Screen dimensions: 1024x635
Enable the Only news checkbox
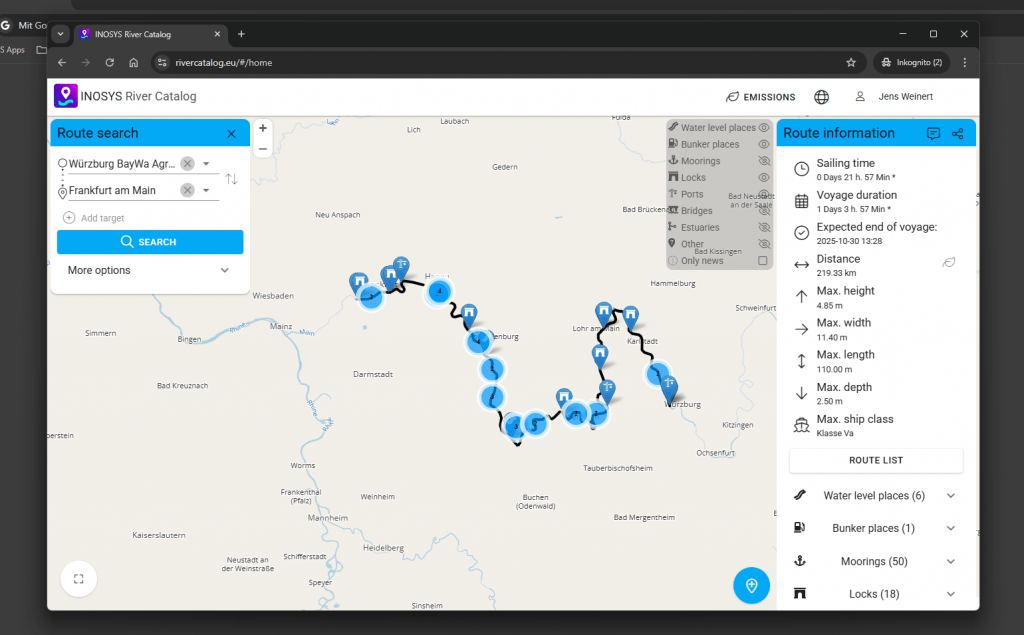(x=763, y=261)
